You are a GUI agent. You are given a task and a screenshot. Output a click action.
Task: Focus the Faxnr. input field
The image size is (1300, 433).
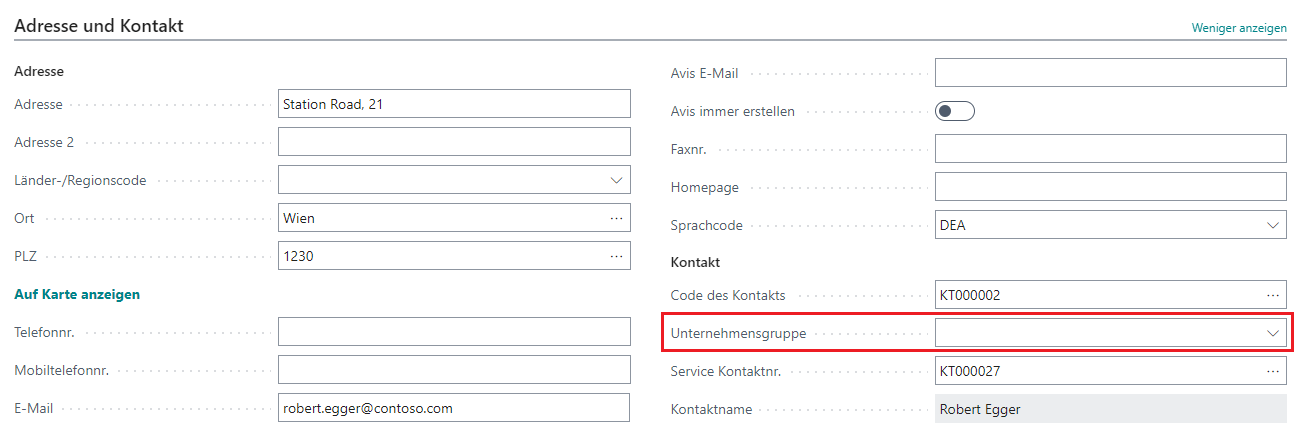coord(1111,149)
